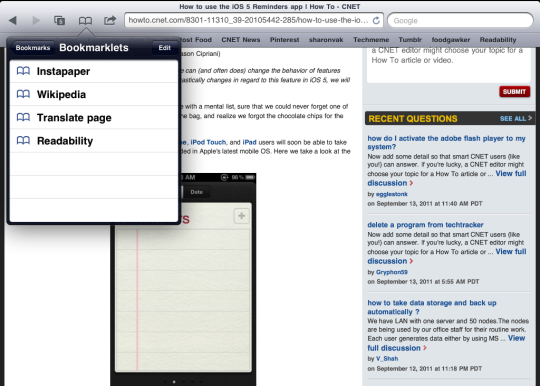Open the CNET News bookmark
Screen dimensions: 540x386
click(x=241, y=40)
